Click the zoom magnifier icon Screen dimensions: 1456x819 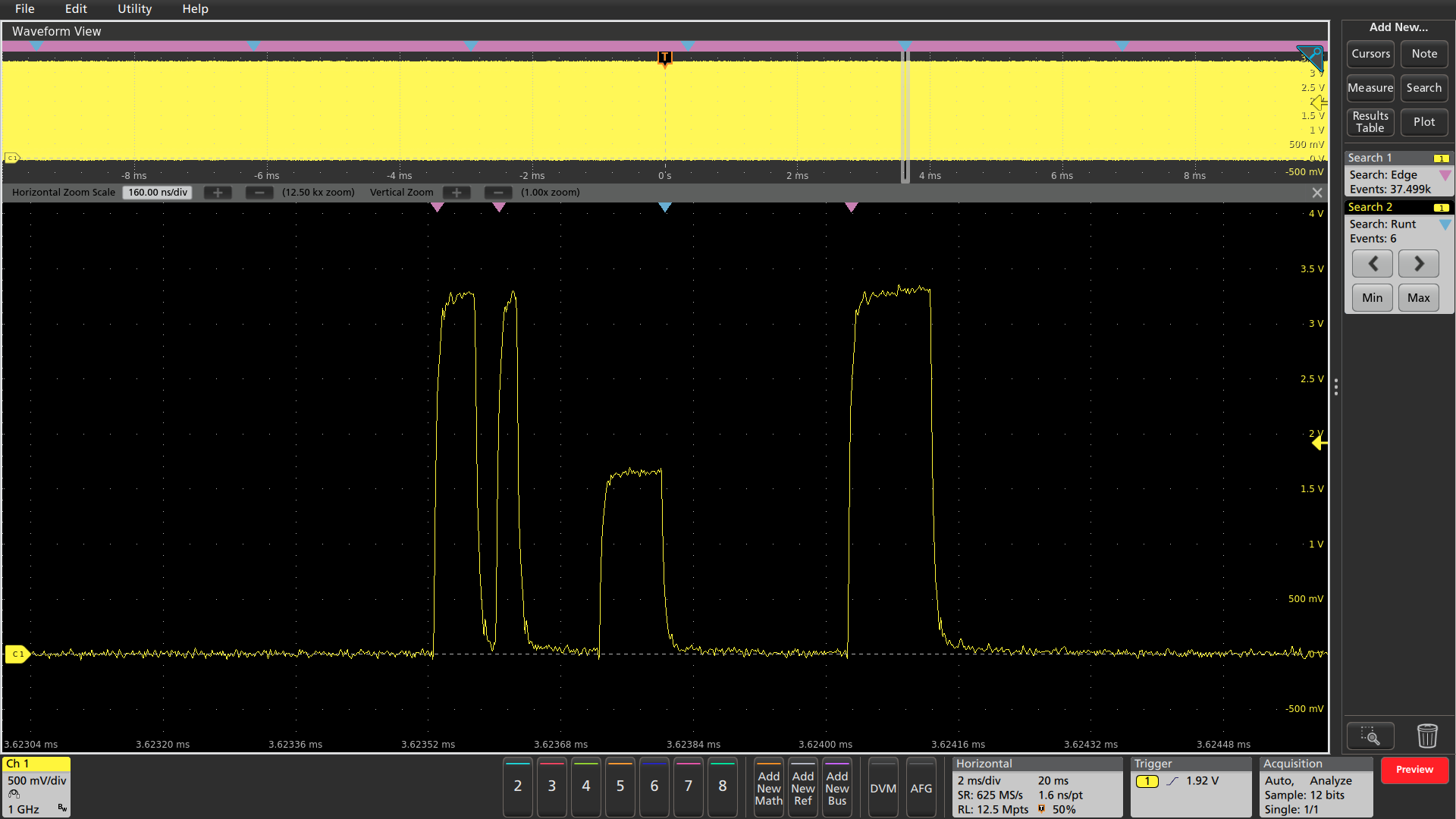point(1370,736)
